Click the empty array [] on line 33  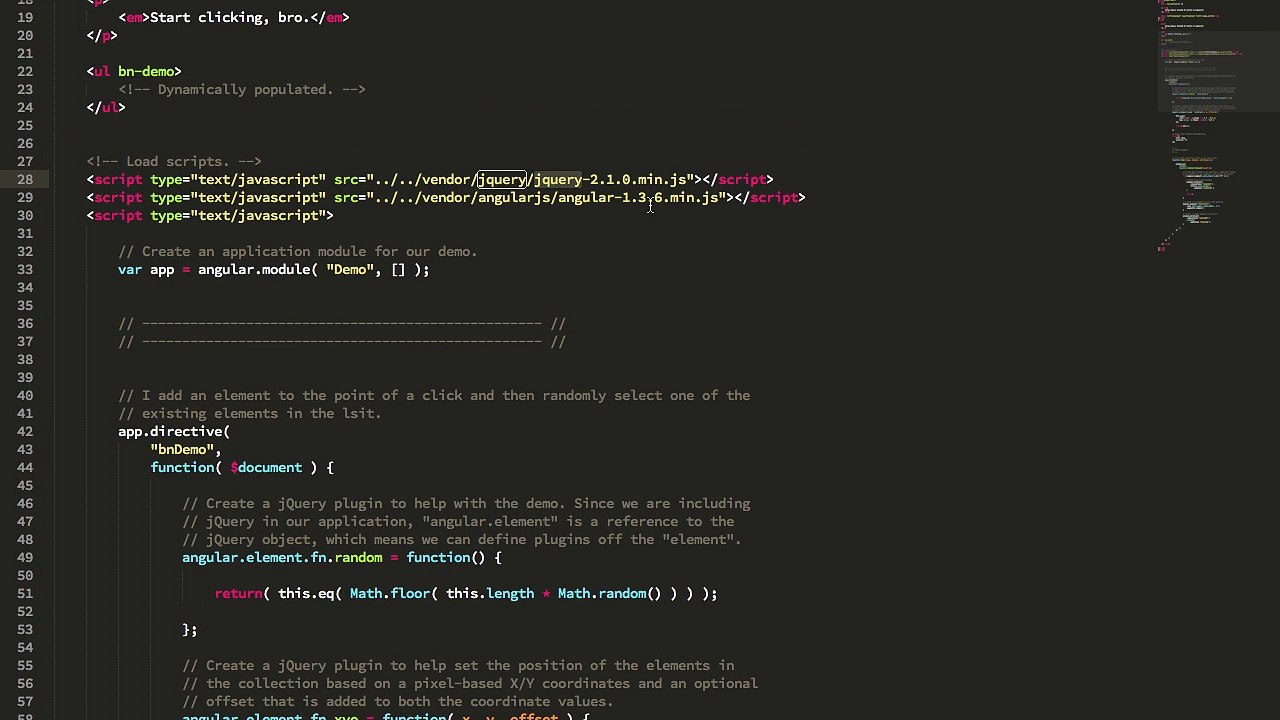[398, 270]
